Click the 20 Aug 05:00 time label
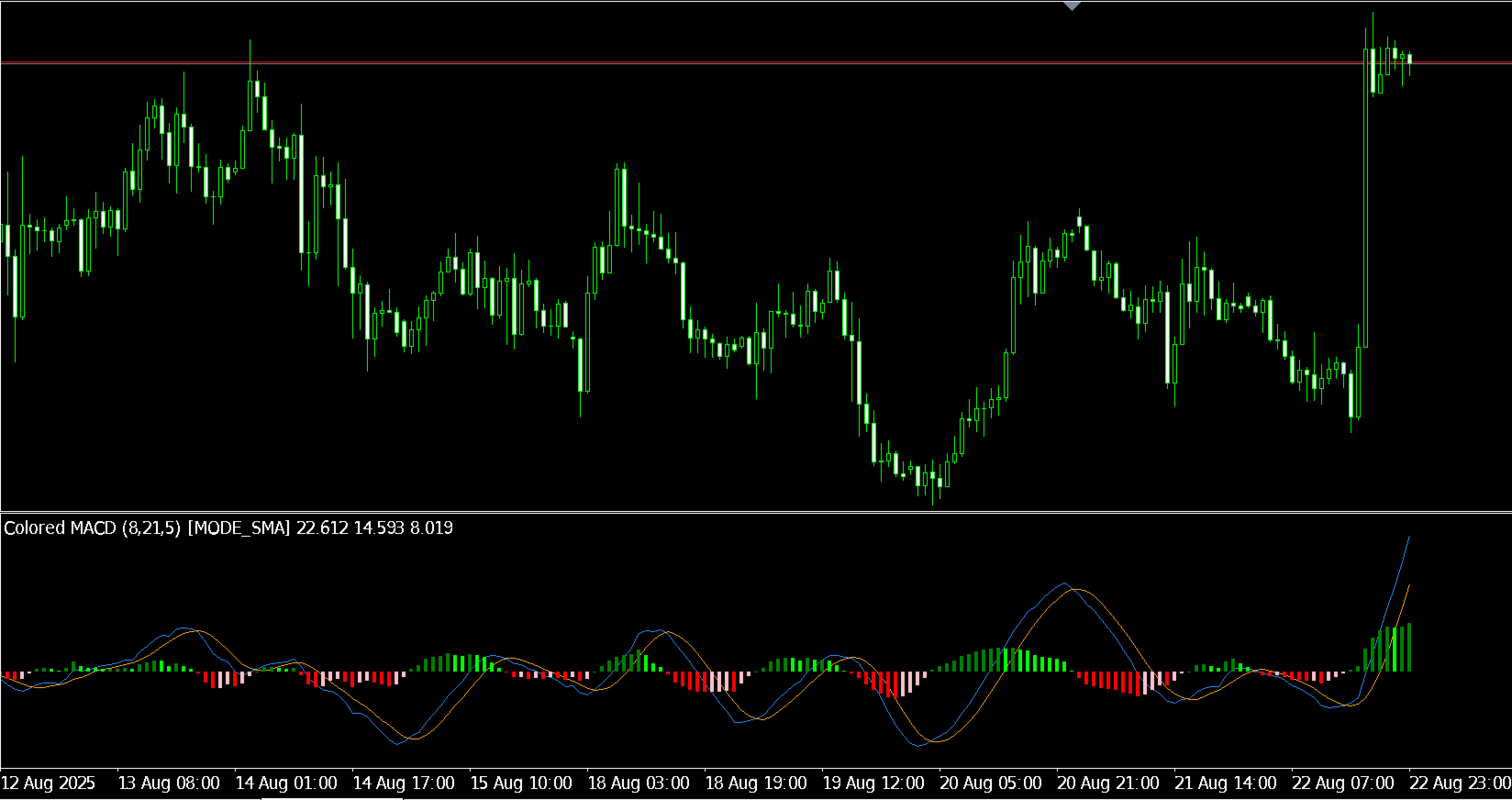Screen dimensions: 1512x800 pyautogui.click(x=991, y=783)
